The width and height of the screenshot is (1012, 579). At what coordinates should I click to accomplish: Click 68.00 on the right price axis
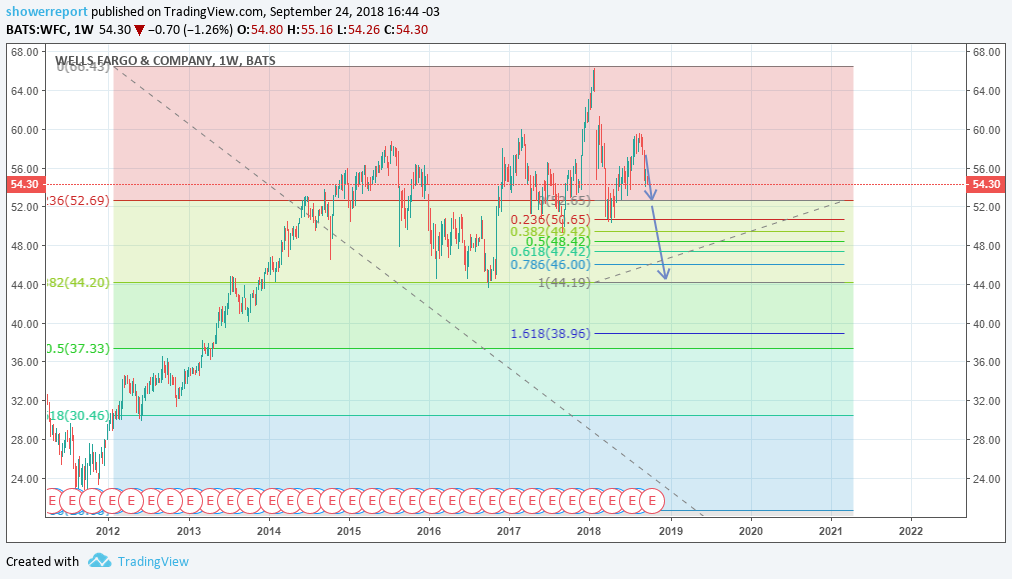(x=987, y=52)
